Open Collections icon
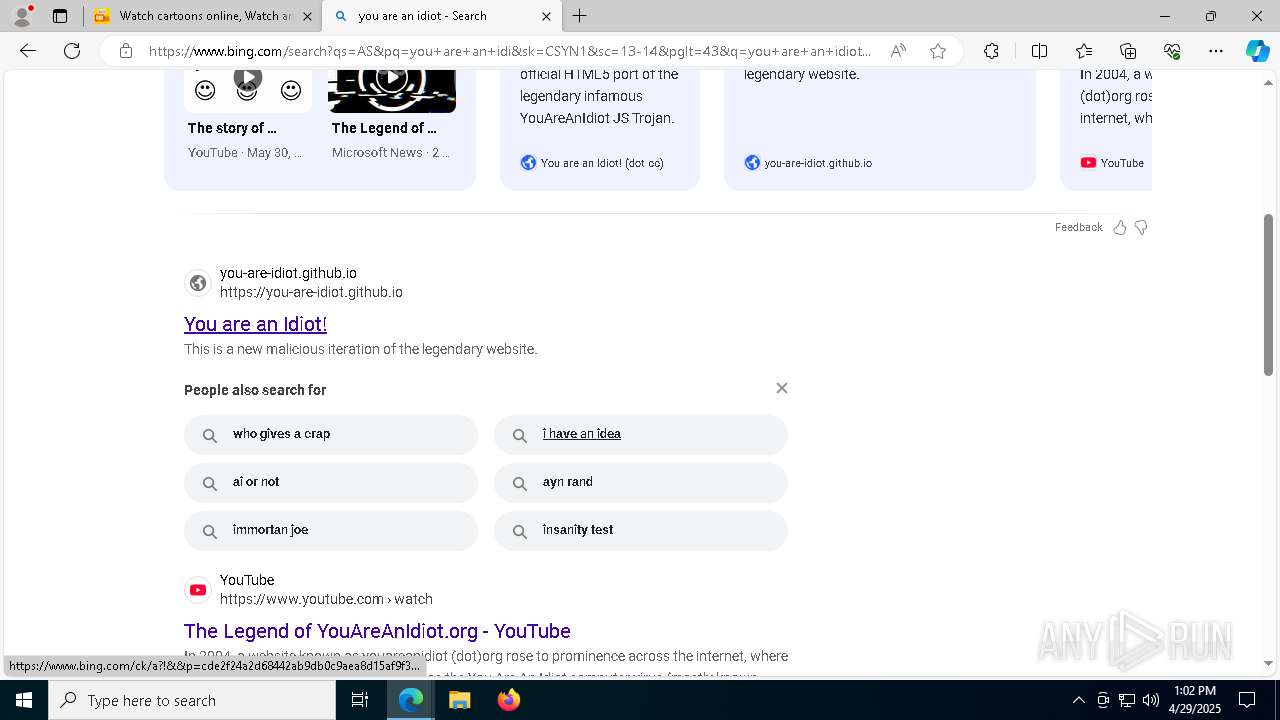 [x=1128, y=51]
